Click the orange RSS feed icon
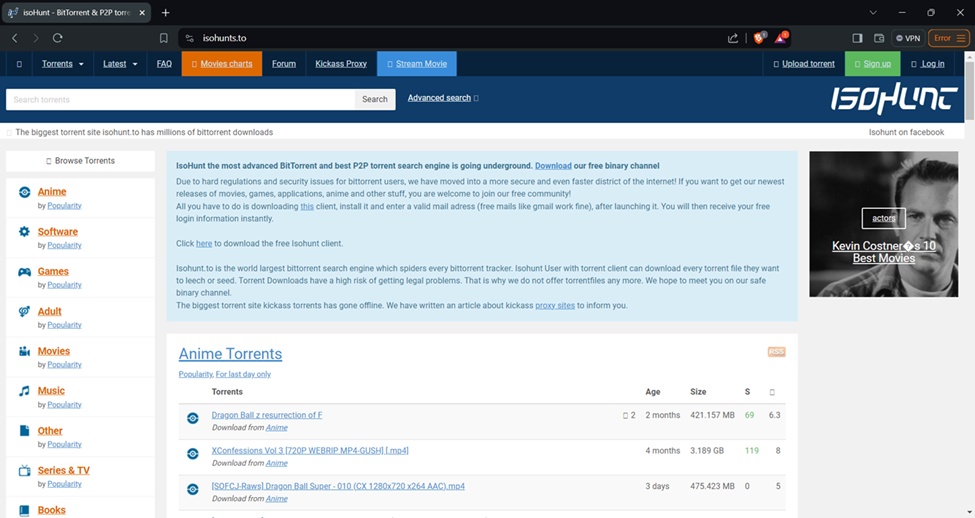Viewport: 975px width, 518px height. click(x=776, y=352)
